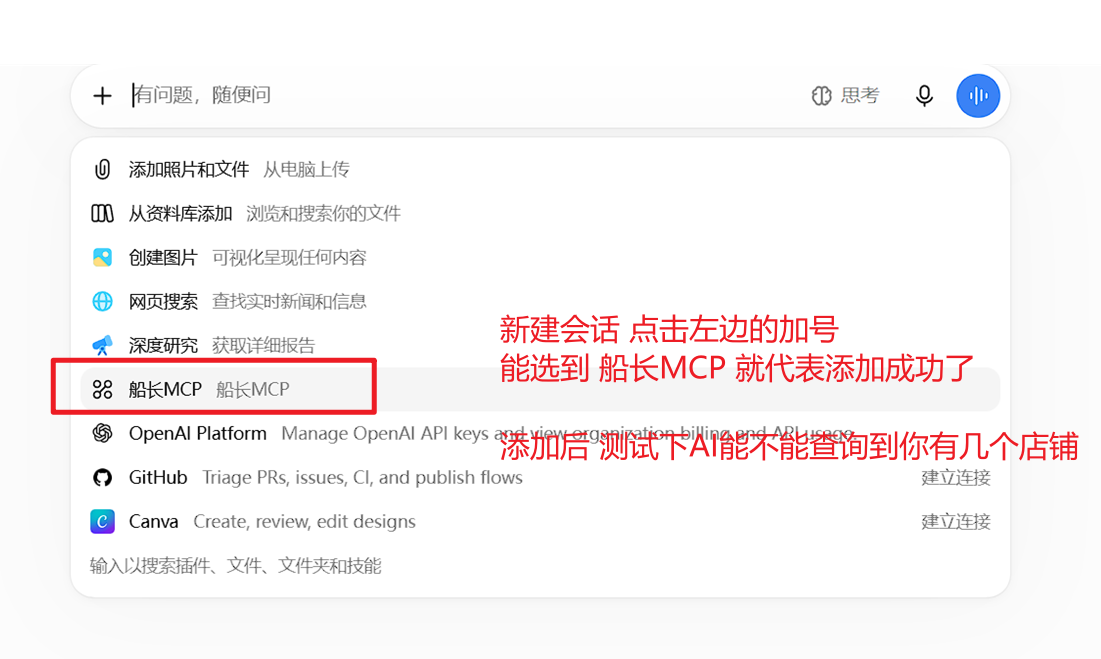1101x659 pixels.
Task: Click the 从电脑上传 description text
Action: [306, 169]
